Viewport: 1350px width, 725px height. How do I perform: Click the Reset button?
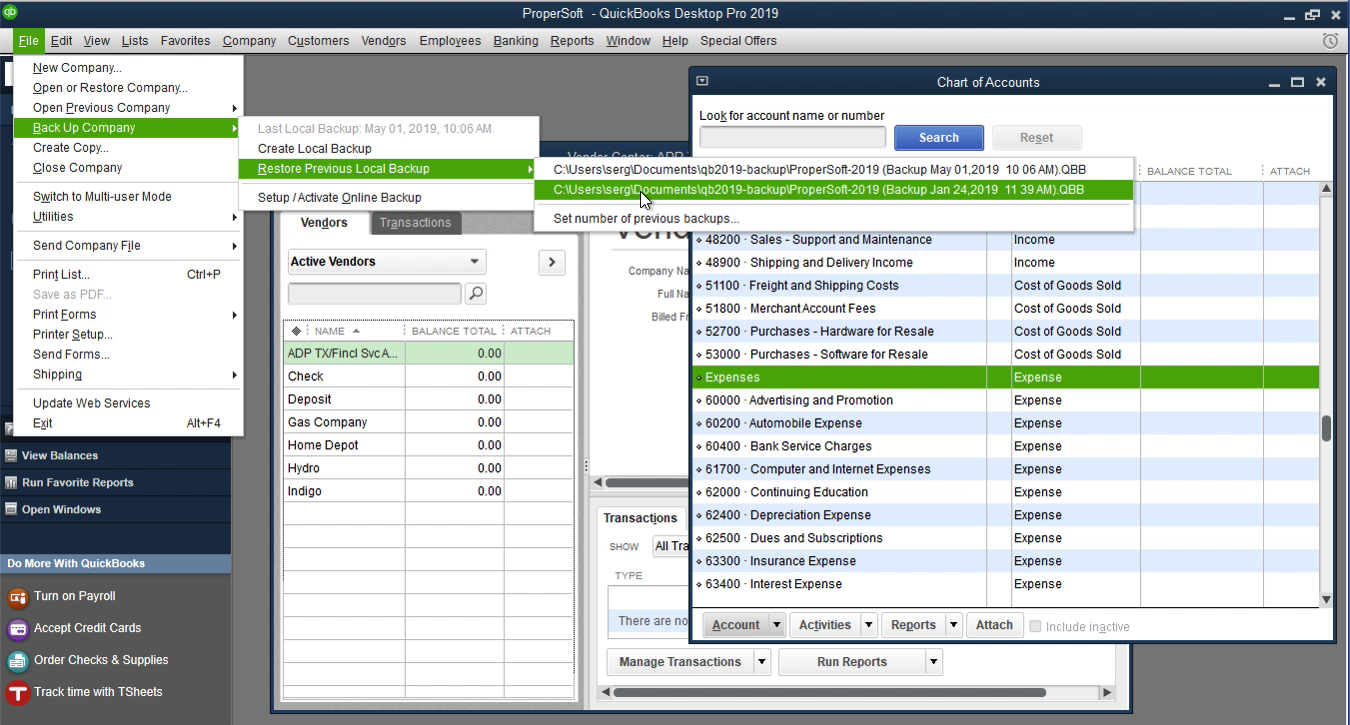tap(1036, 138)
